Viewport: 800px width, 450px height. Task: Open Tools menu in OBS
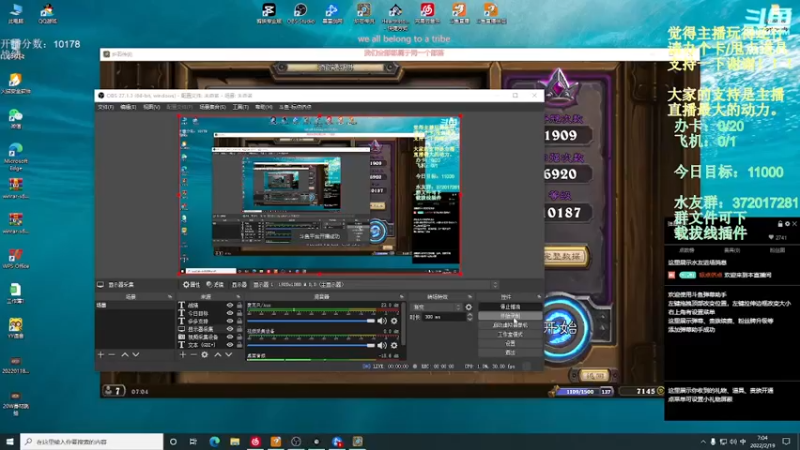pos(240,107)
